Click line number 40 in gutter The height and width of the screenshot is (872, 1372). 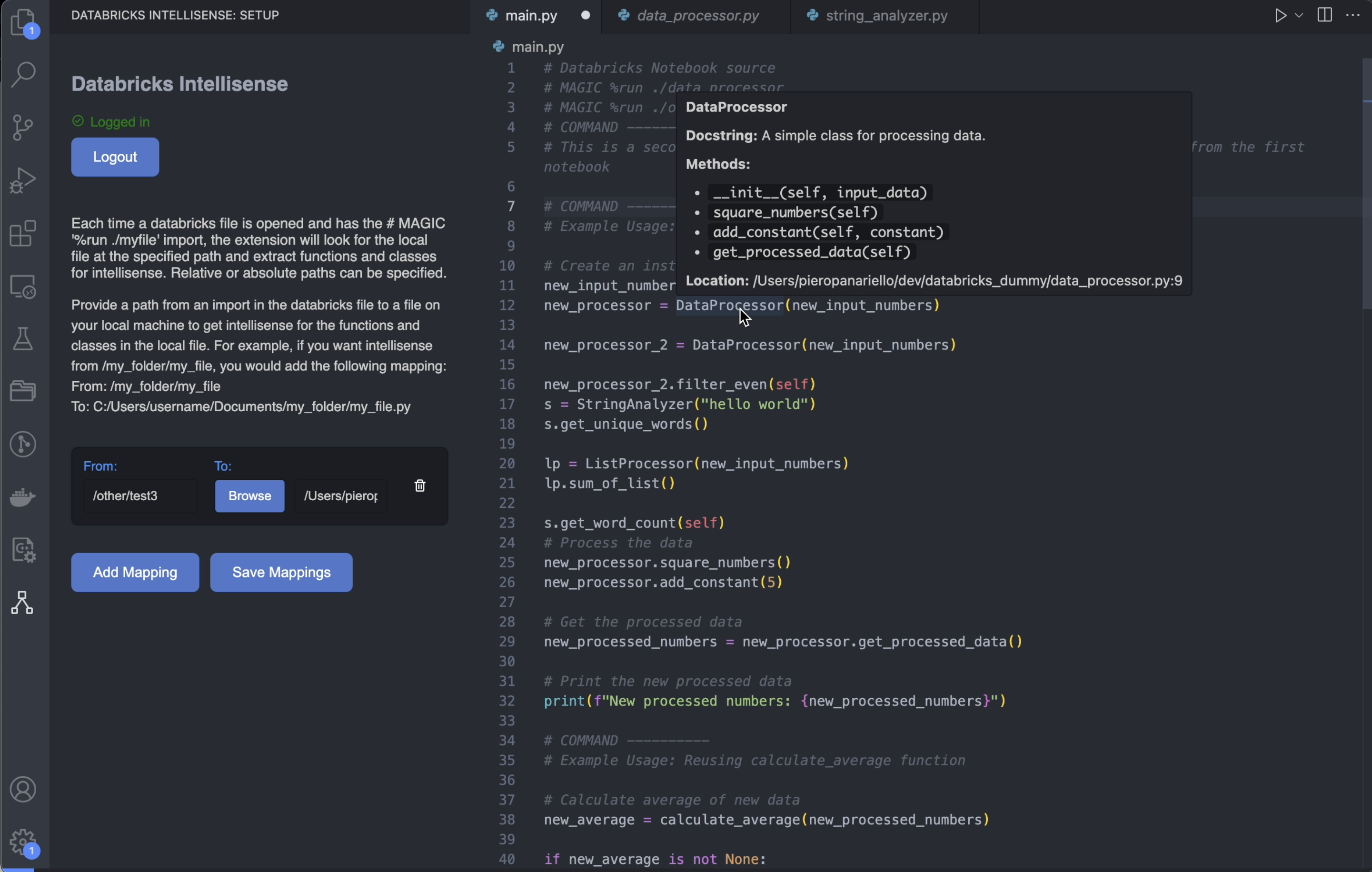(507, 860)
